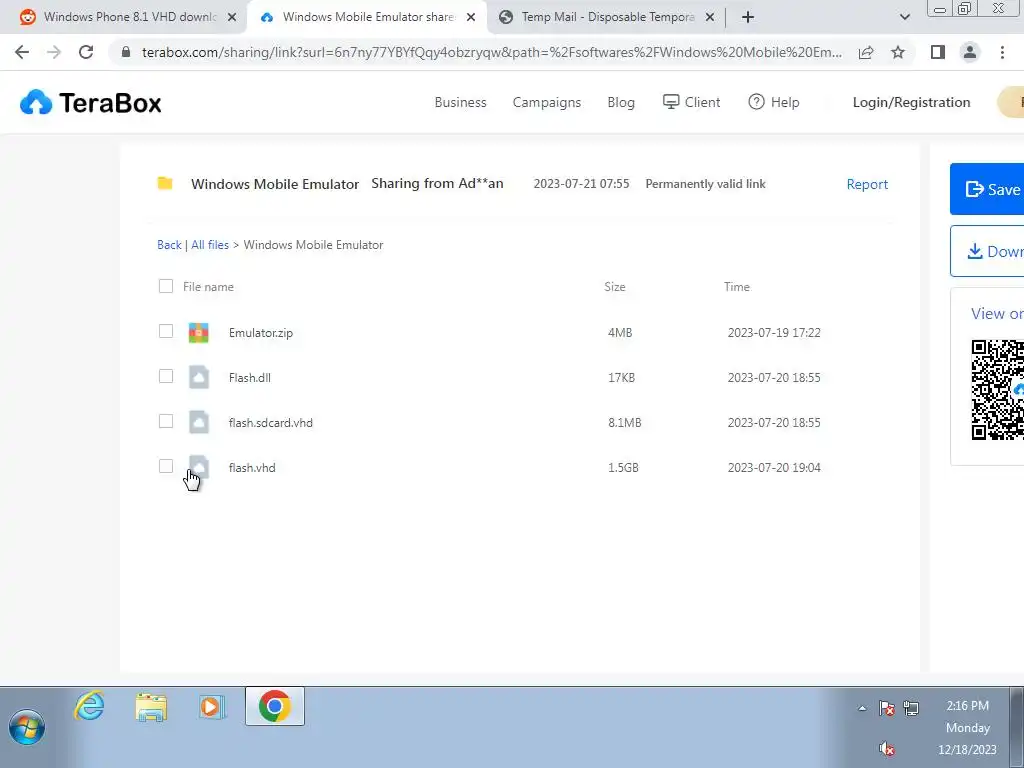Click the terabox.com address bar URL
The height and width of the screenshot is (768, 1024).
tap(491, 52)
